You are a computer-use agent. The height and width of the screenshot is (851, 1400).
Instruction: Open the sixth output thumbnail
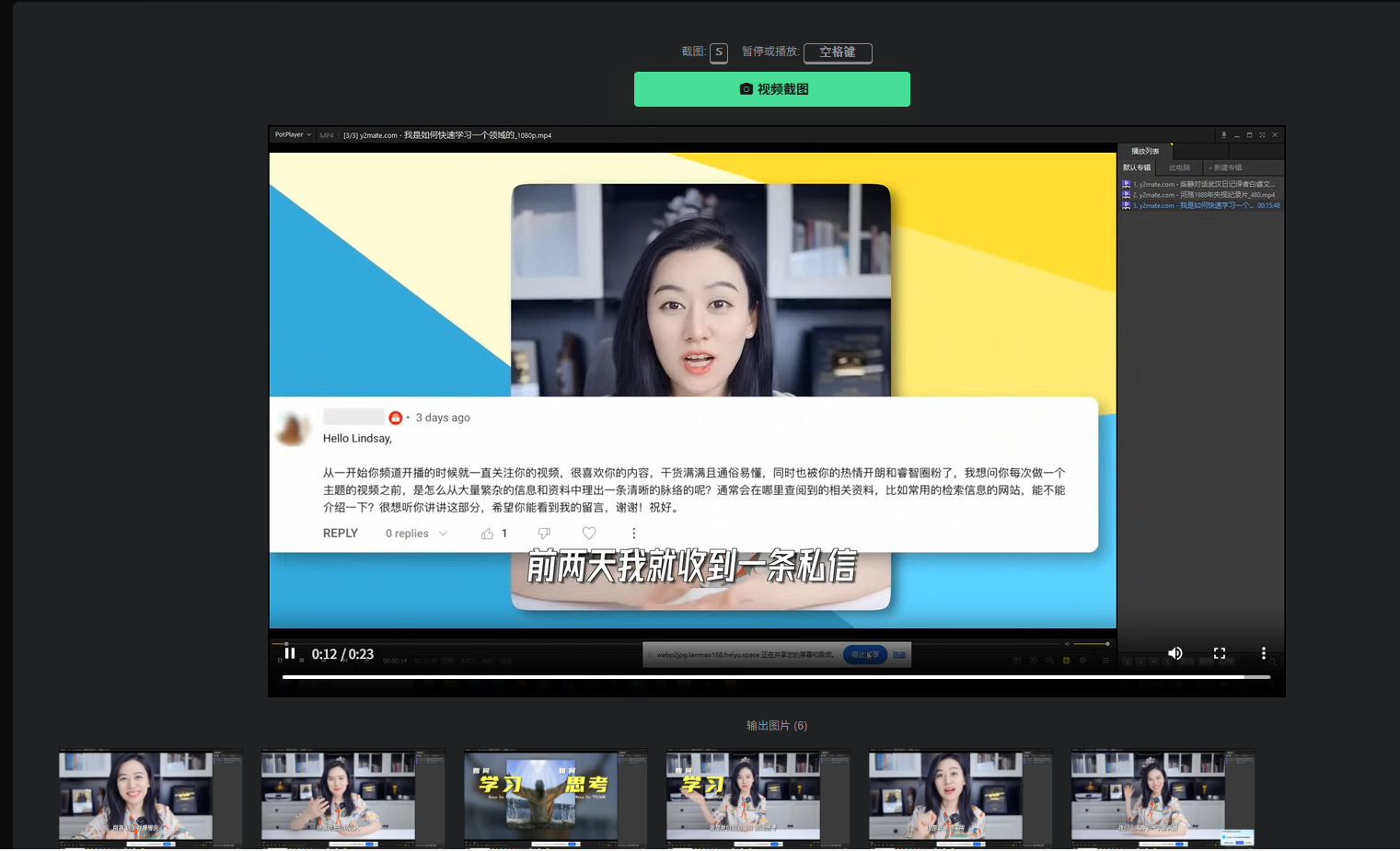point(1163,798)
